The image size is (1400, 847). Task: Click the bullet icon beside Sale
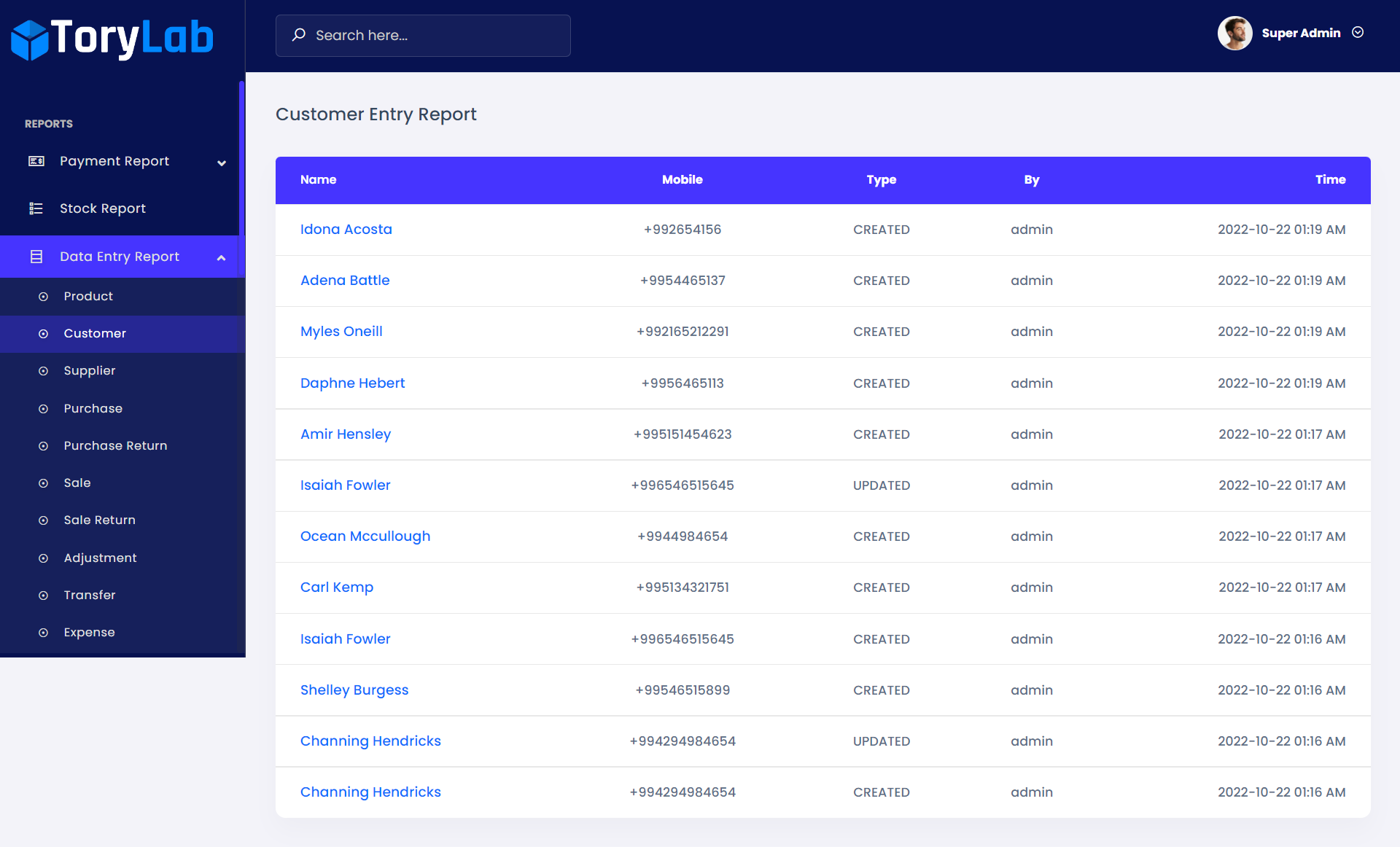click(x=43, y=483)
